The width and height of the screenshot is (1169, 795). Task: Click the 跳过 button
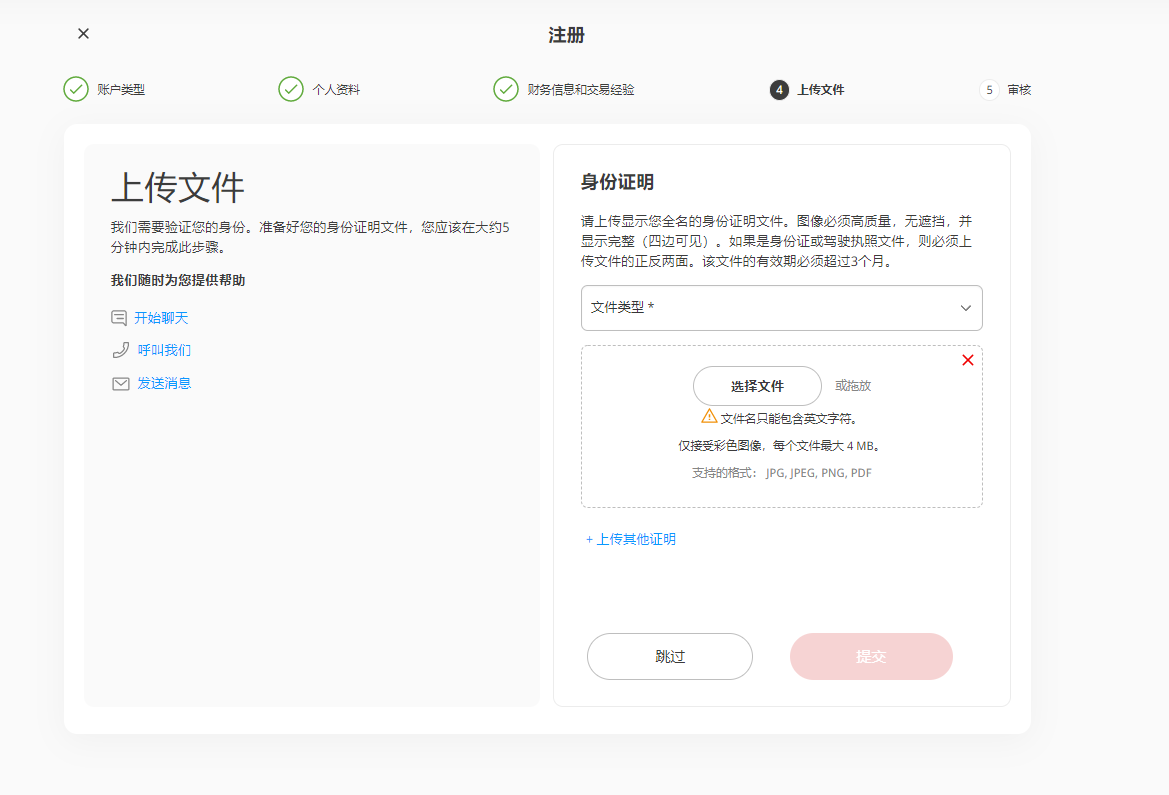coord(669,657)
